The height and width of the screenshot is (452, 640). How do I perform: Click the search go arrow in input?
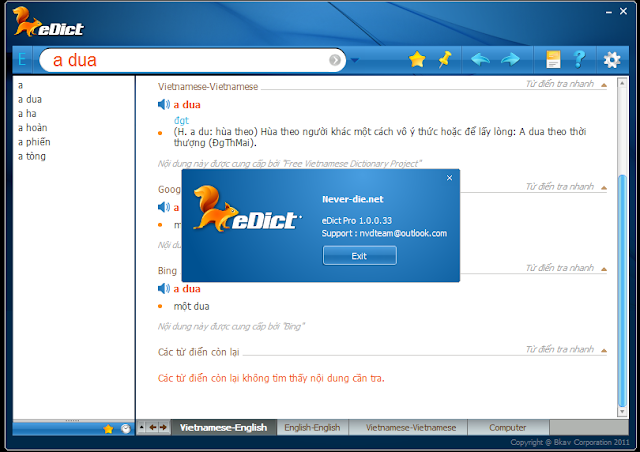pos(335,60)
